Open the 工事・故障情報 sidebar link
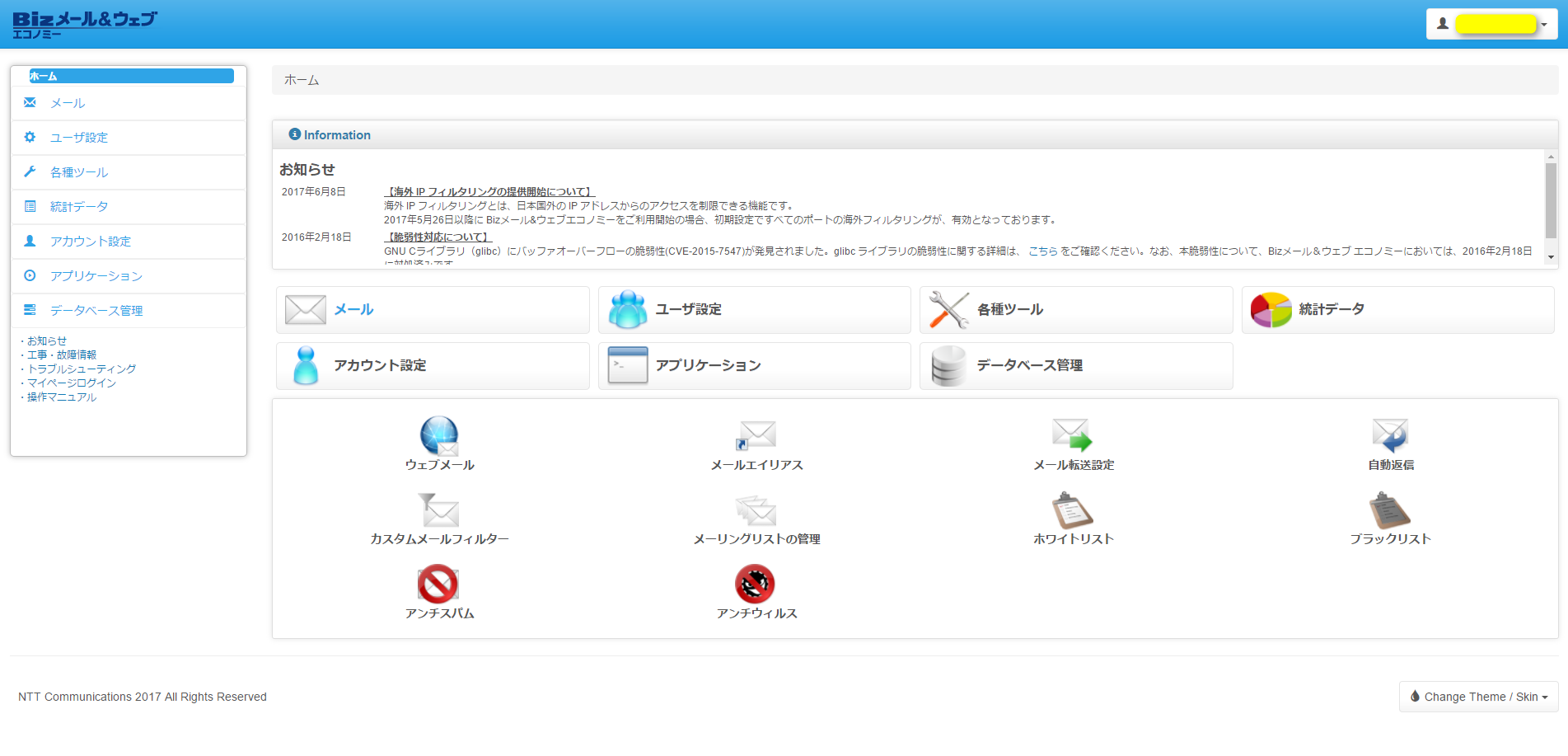1568x756 pixels. (62, 355)
